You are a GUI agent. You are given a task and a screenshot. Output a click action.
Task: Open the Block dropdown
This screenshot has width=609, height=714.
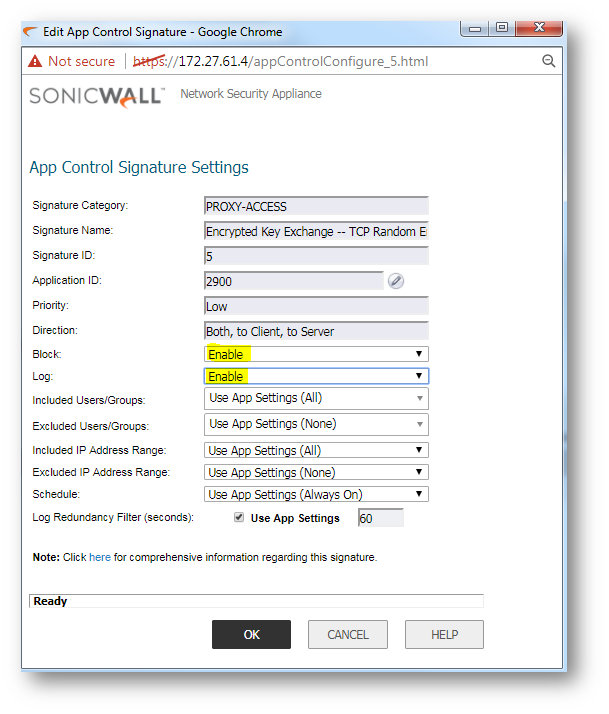tap(316, 354)
